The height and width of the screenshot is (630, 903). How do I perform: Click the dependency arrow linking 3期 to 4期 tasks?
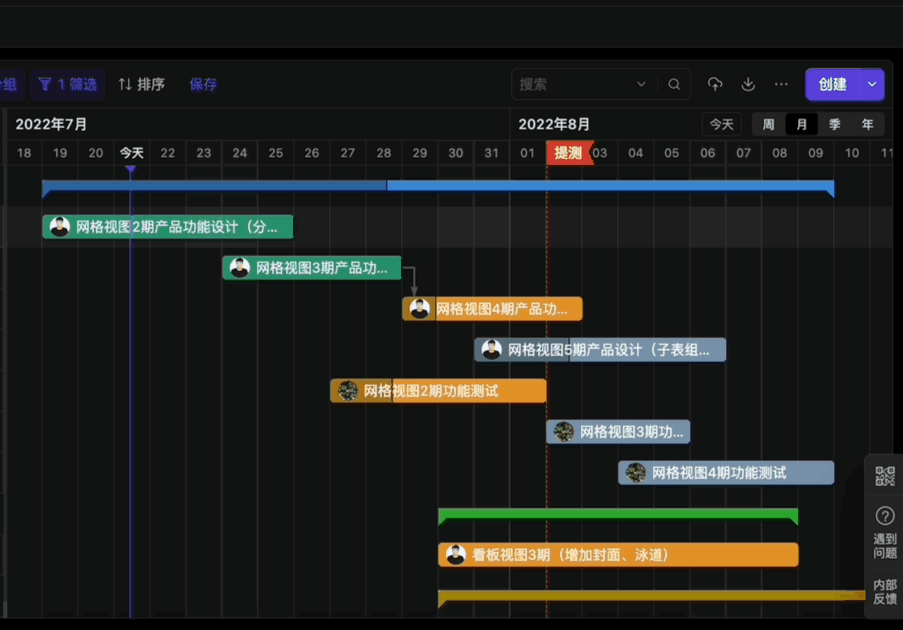click(x=413, y=280)
